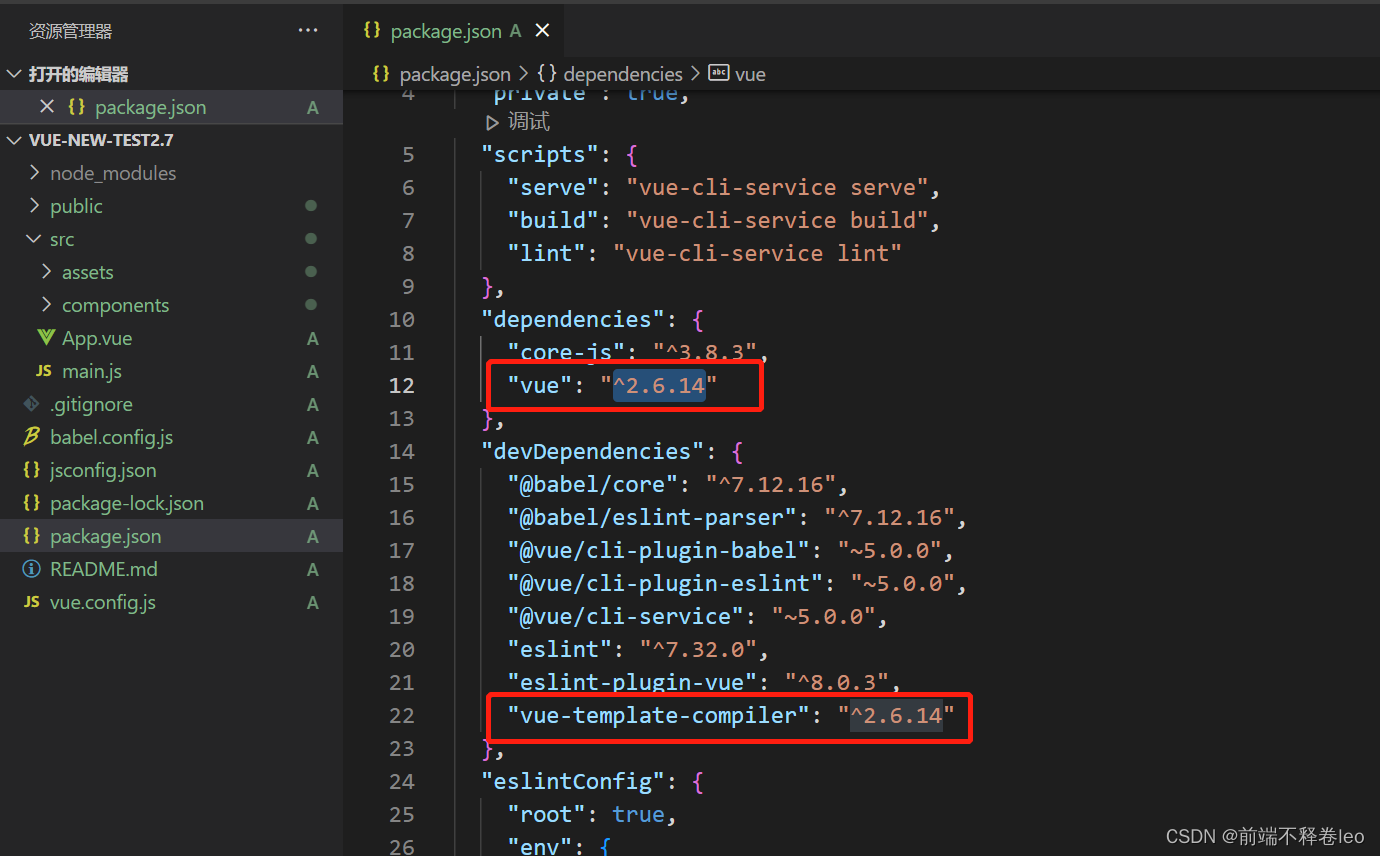
Task: Click dependencies breadcrumb segment
Action: pos(623,74)
